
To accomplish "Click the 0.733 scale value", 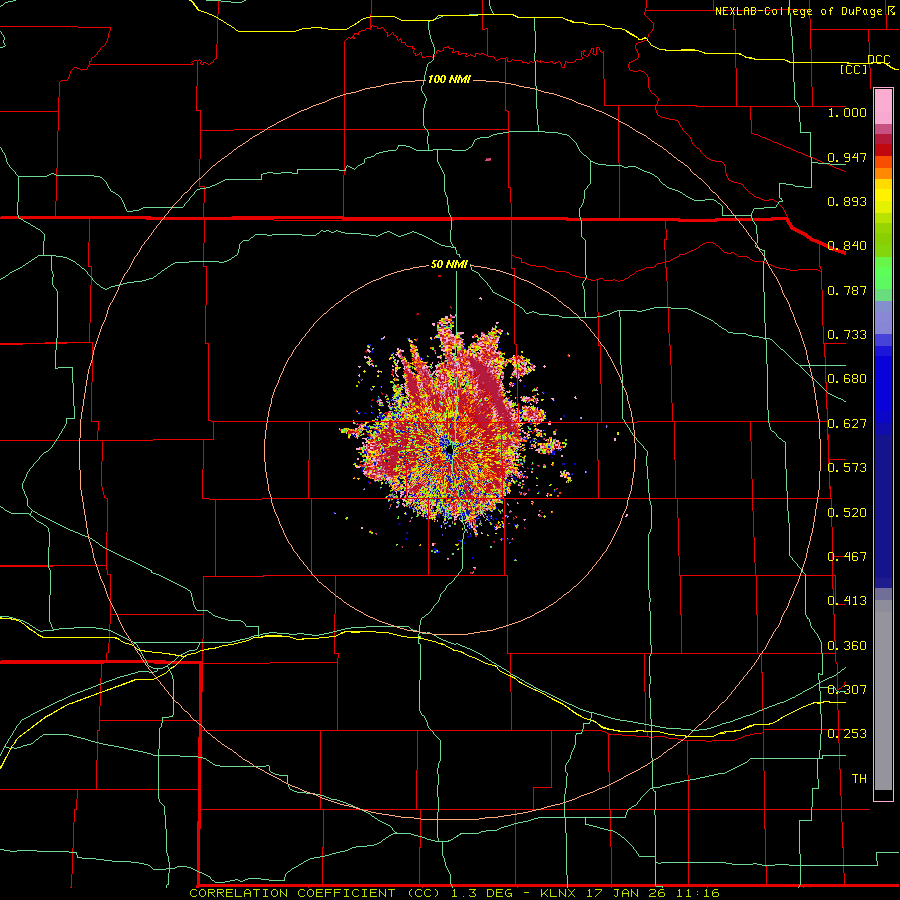I will click(847, 334).
